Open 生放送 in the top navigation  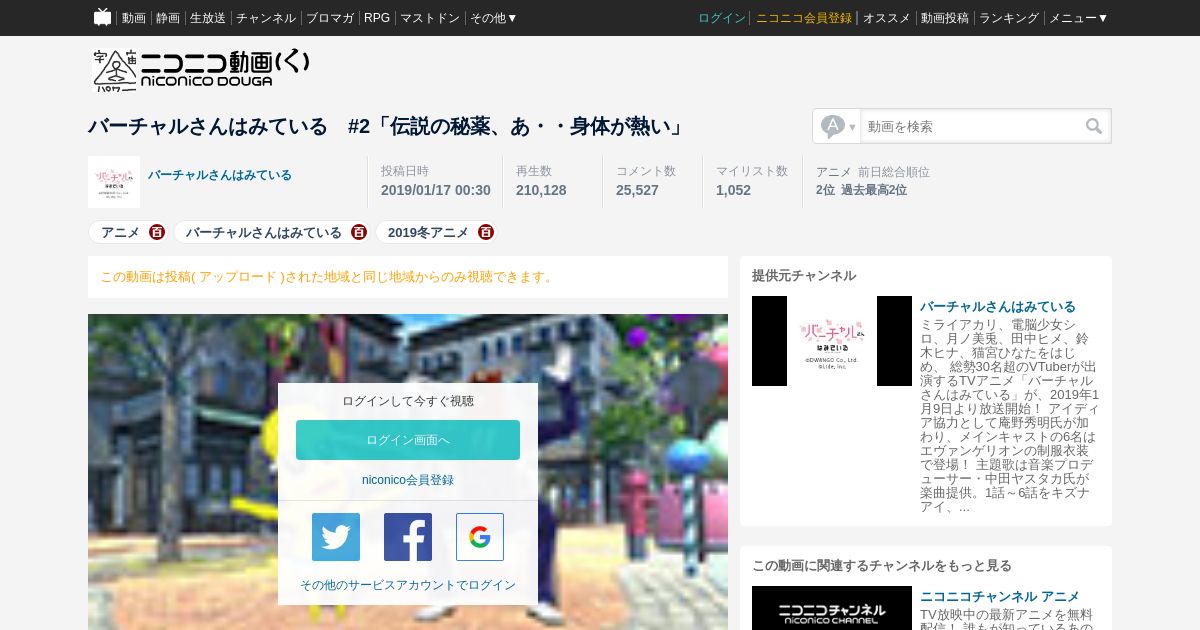pos(208,18)
